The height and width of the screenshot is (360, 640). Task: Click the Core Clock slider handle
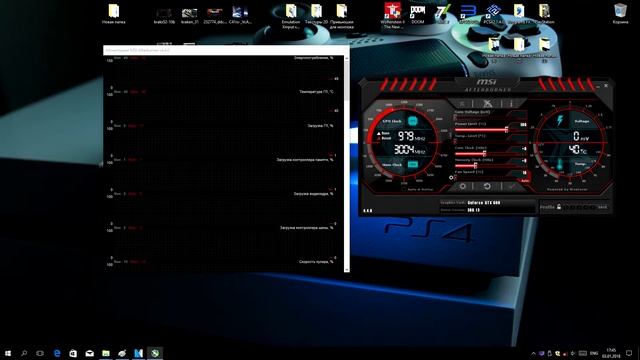coord(484,153)
